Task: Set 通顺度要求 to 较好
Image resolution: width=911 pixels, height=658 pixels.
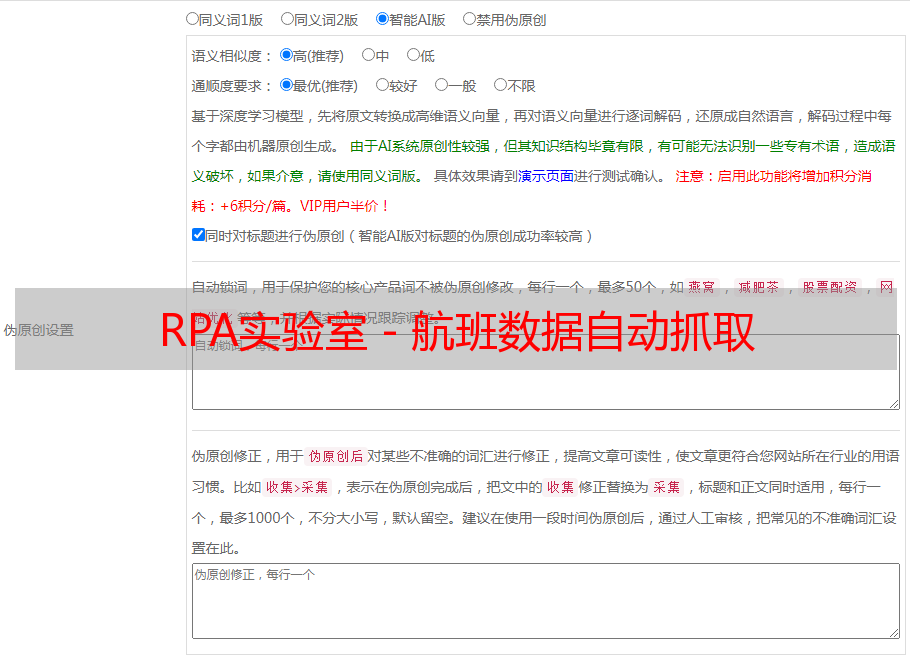Action: (382, 85)
